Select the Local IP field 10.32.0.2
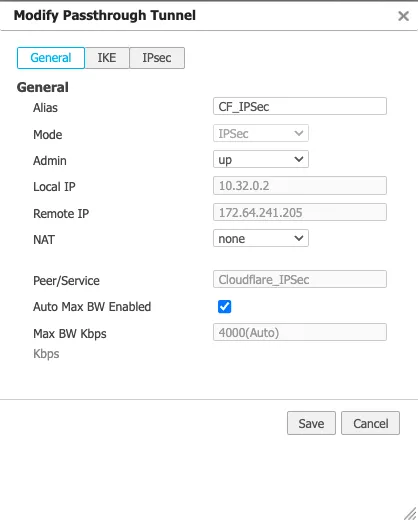The image size is (418, 522). [300, 186]
